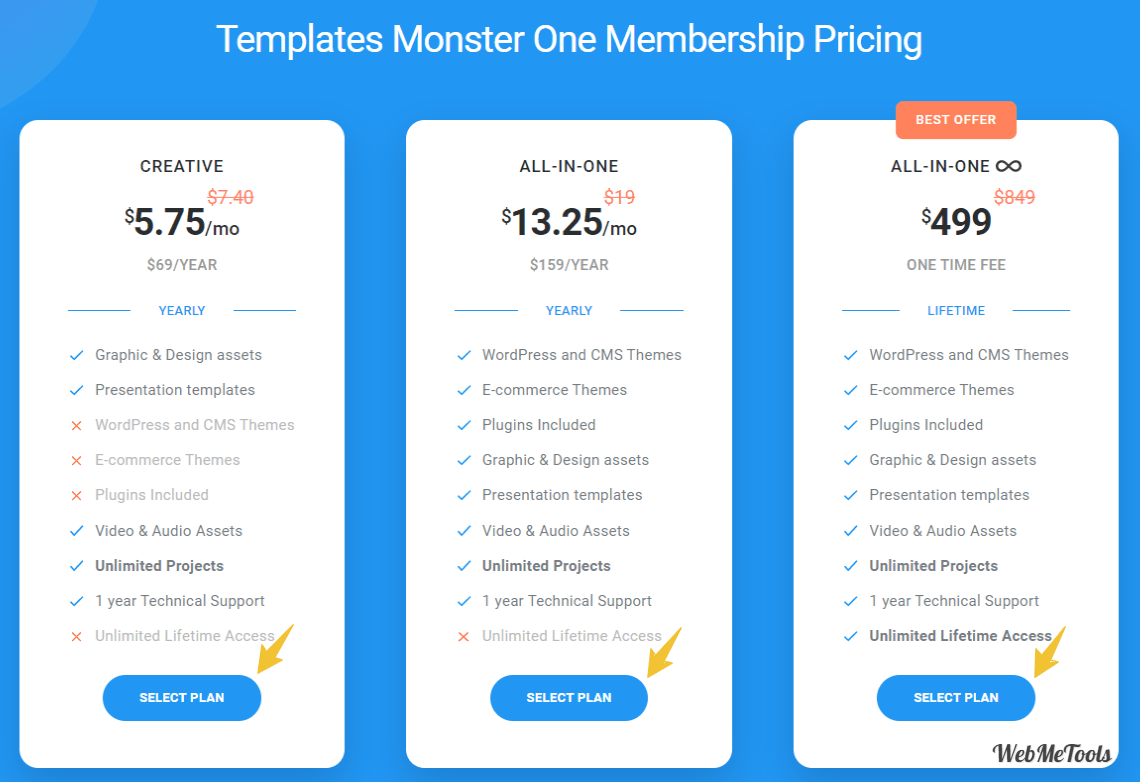Click red X next to WordPress and CMS Themes
The width and height of the screenshot is (1140, 782).
pos(76,426)
